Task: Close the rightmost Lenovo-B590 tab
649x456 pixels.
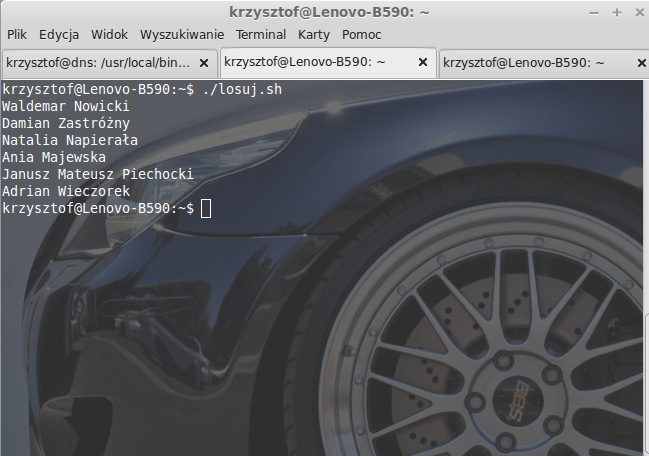Action: 642,63
